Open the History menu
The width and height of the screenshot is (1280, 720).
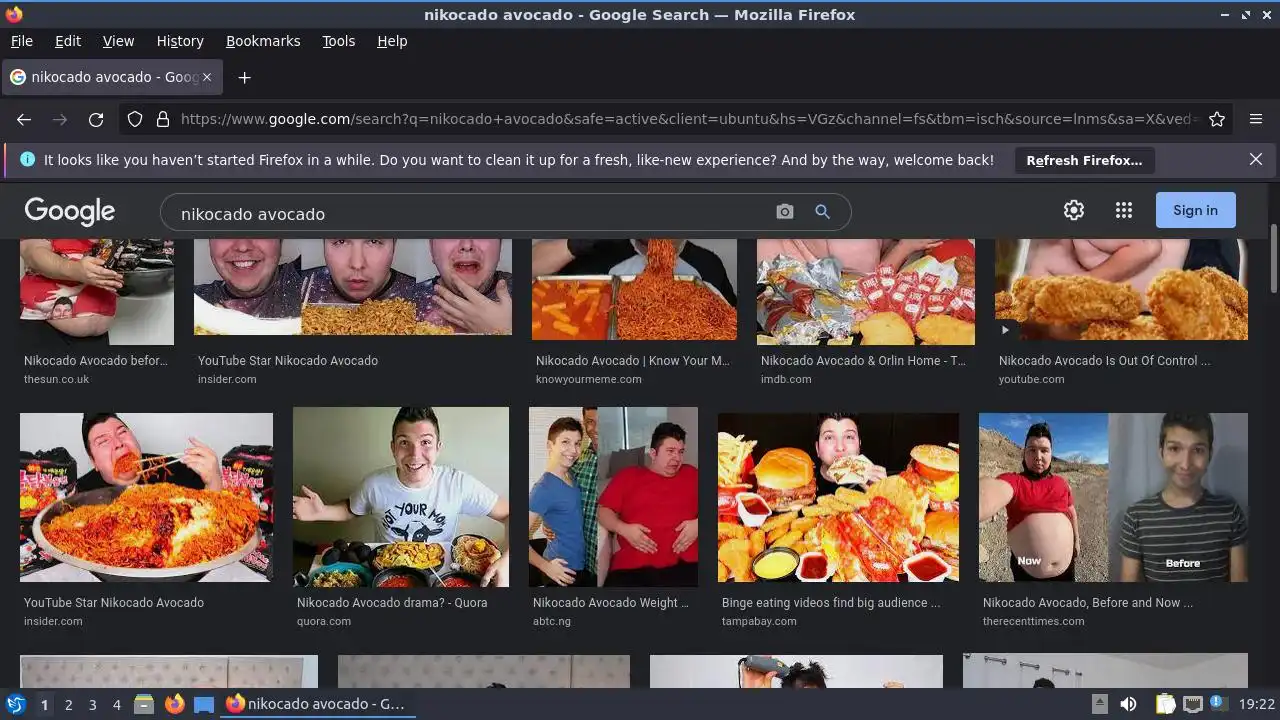click(x=180, y=41)
